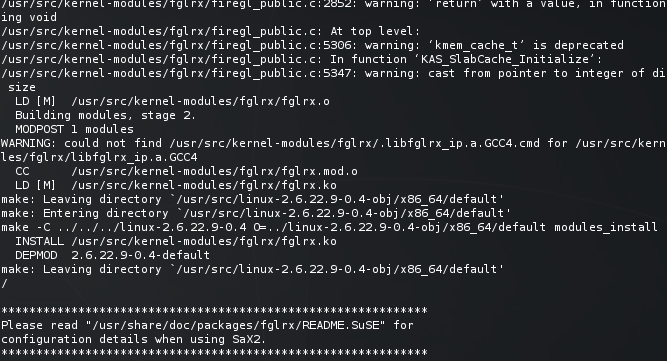Click the 'DEPMOD 2.6.22.9-0.4-default' line
The width and height of the screenshot is (667, 361).
(x=112, y=255)
